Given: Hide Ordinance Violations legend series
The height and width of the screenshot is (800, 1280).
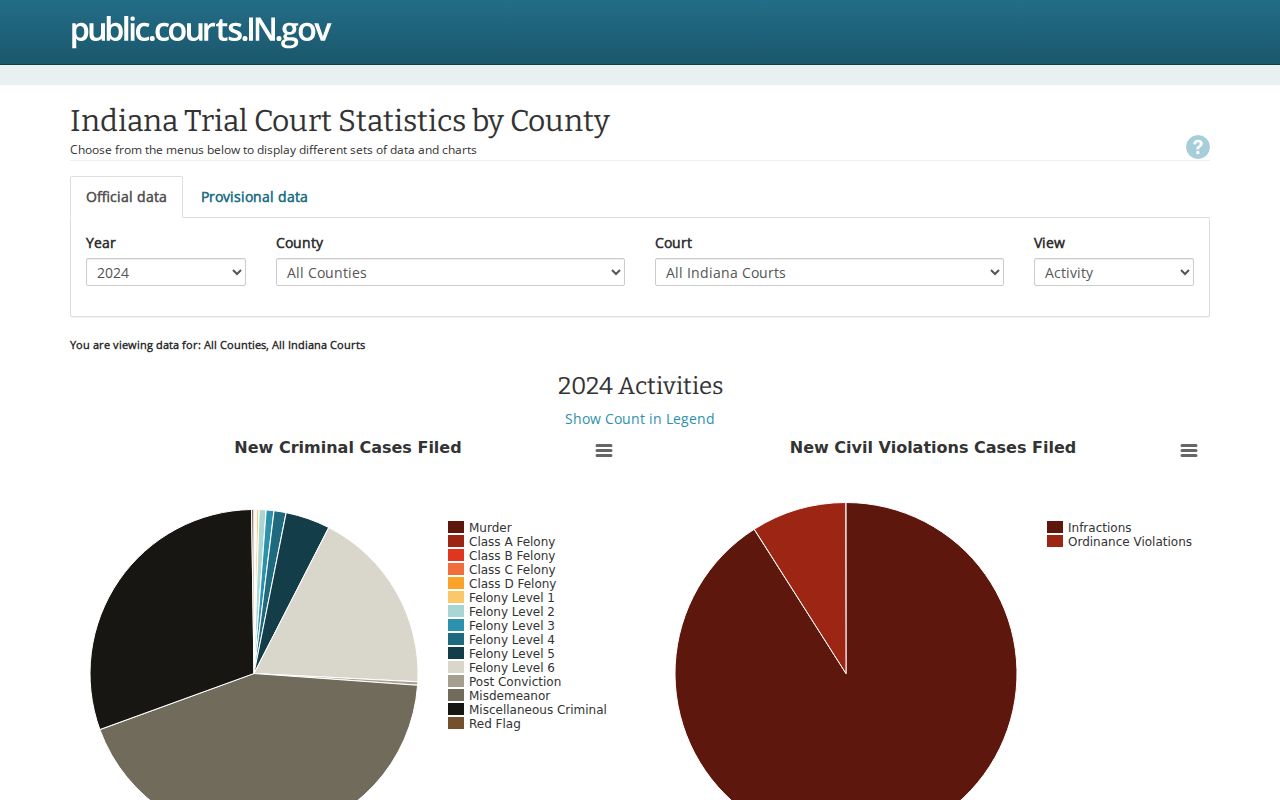Looking at the screenshot, I should (x=1120, y=541).
